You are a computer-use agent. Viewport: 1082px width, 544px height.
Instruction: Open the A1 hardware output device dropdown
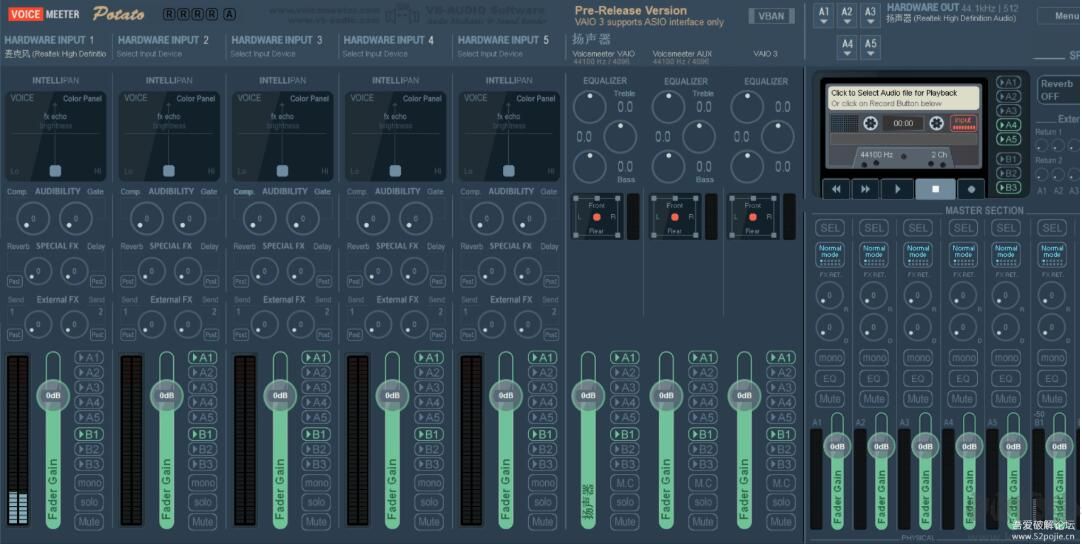[x=824, y=15]
